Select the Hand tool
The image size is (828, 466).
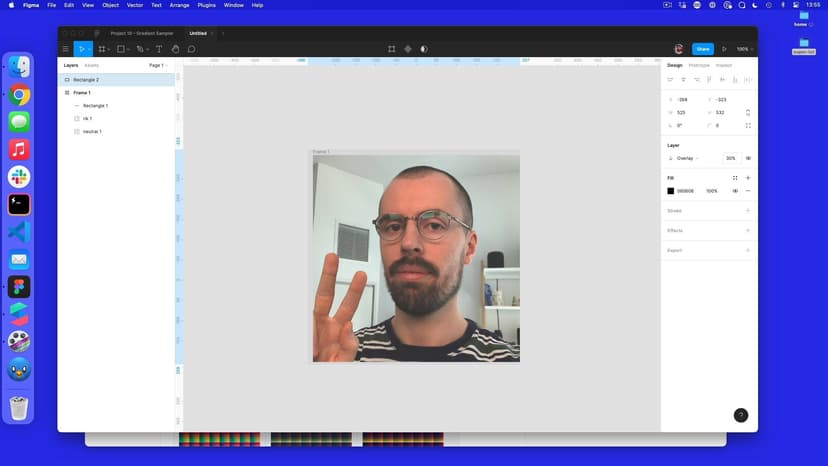(175, 49)
